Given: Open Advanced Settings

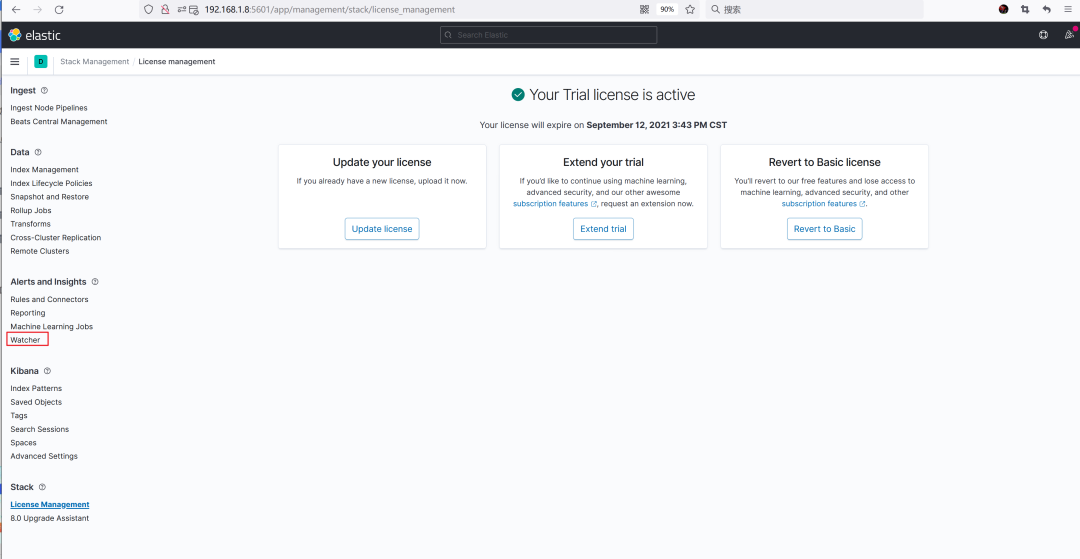Looking at the screenshot, I should (44, 456).
